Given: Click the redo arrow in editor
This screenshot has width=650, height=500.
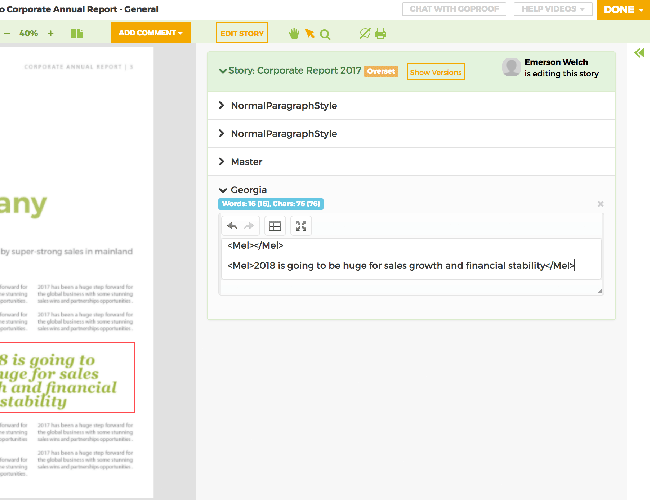Looking at the screenshot, I should click(x=250, y=226).
